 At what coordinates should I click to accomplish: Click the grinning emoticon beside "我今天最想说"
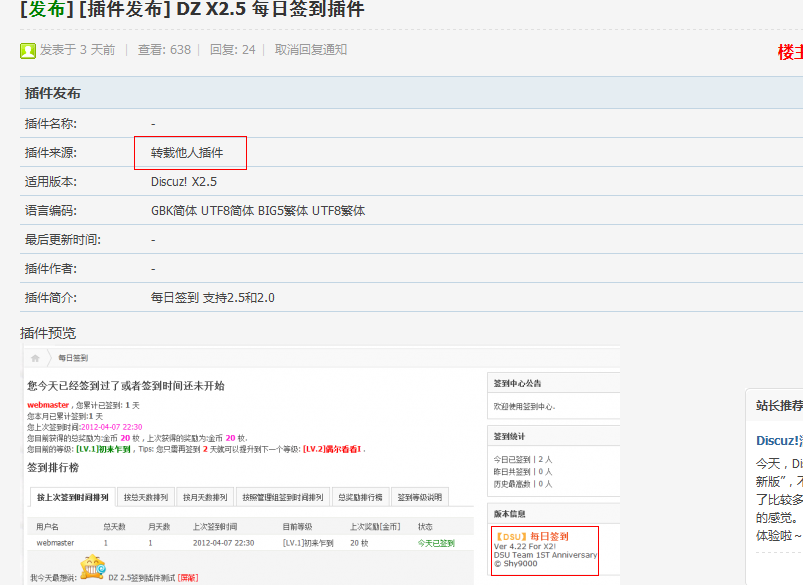pos(93,567)
